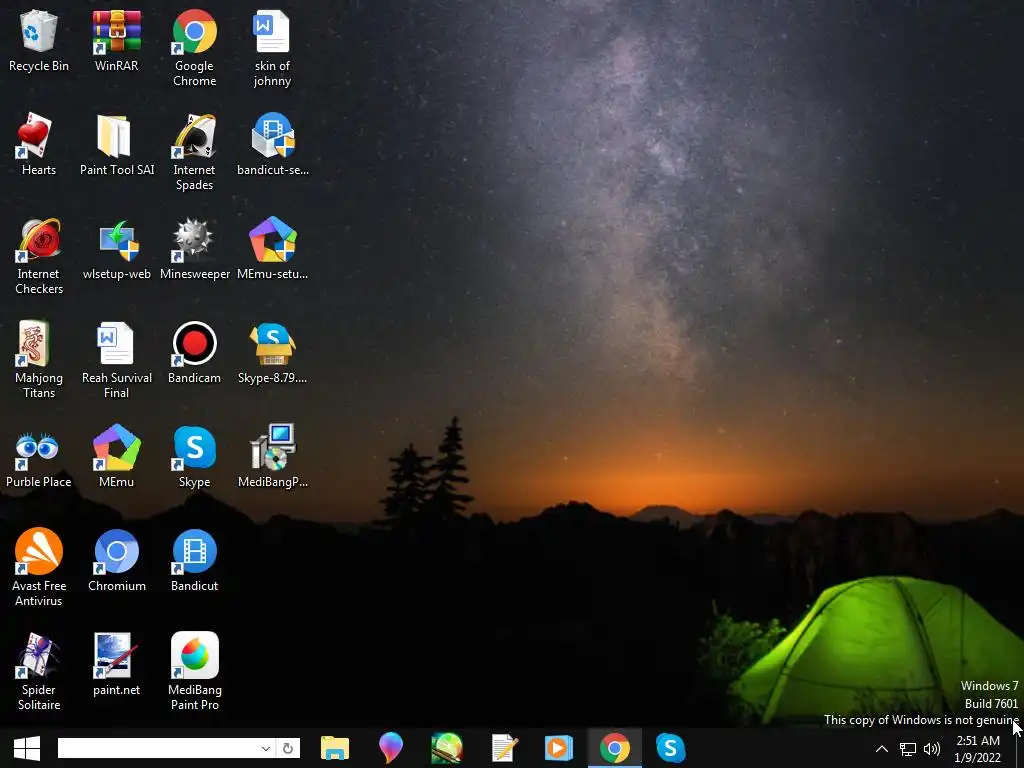Open File Explorer from the taskbar
The width and height of the screenshot is (1024, 768).
(x=335, y=748)
